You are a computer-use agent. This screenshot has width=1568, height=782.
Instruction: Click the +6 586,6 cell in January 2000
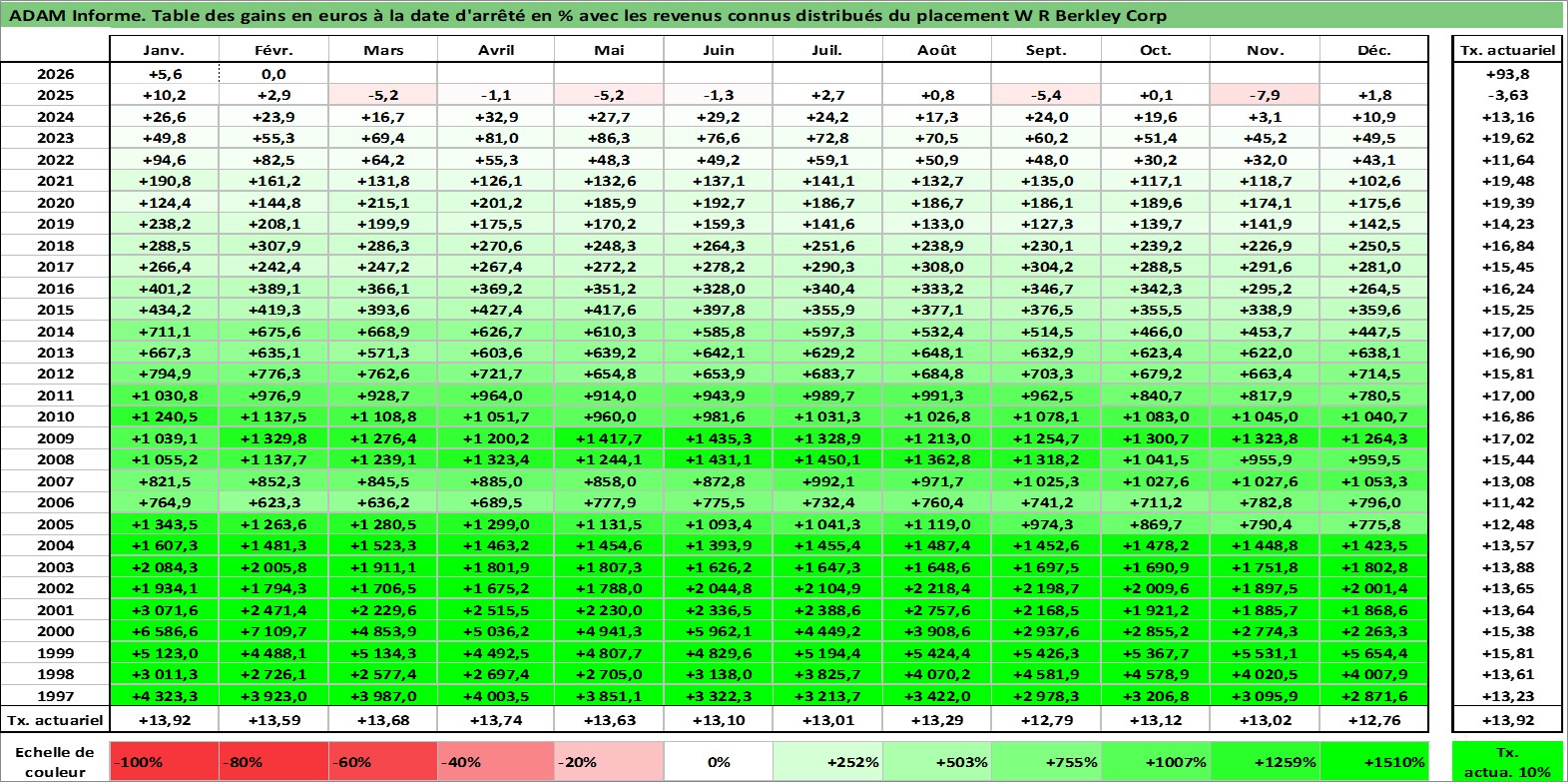[x=164, y=631]
